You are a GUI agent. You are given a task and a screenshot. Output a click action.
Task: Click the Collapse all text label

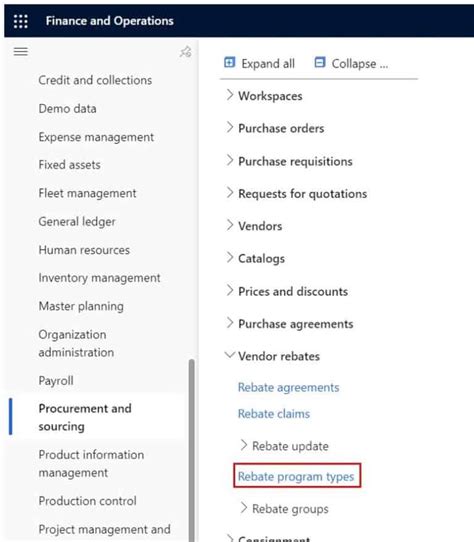click(360, 64)
